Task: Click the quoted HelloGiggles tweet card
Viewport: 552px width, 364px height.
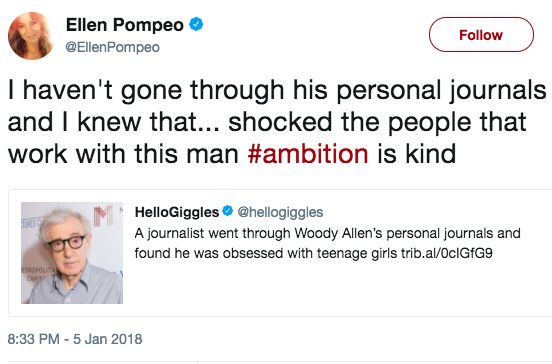Action: point(280,253)
